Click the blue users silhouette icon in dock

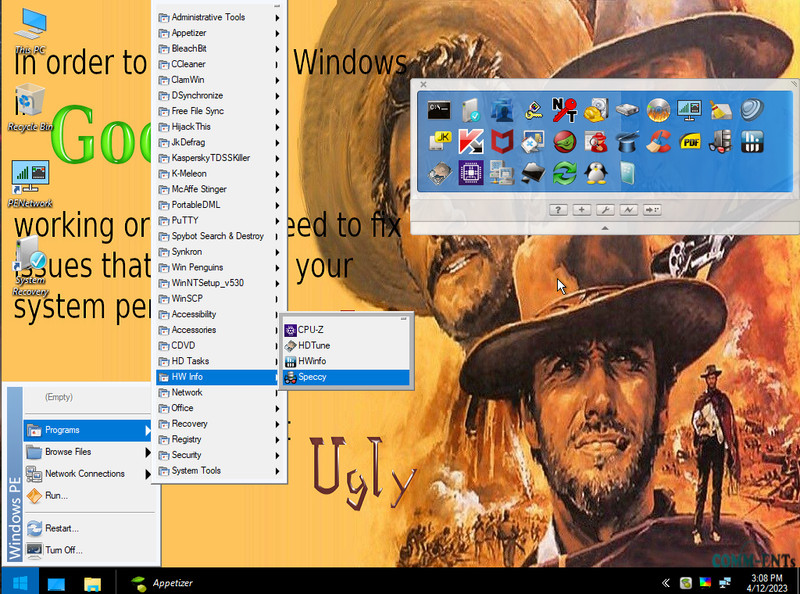502,110
